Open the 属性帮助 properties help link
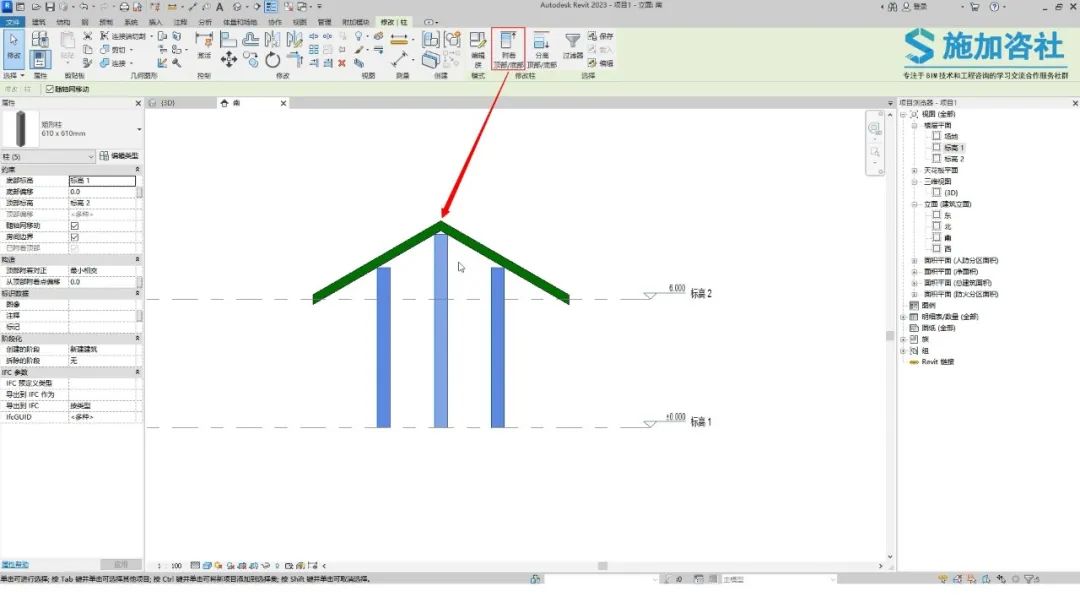This screenshot has width=1080, height=608. pyautogui.click(x=15, y=565)
